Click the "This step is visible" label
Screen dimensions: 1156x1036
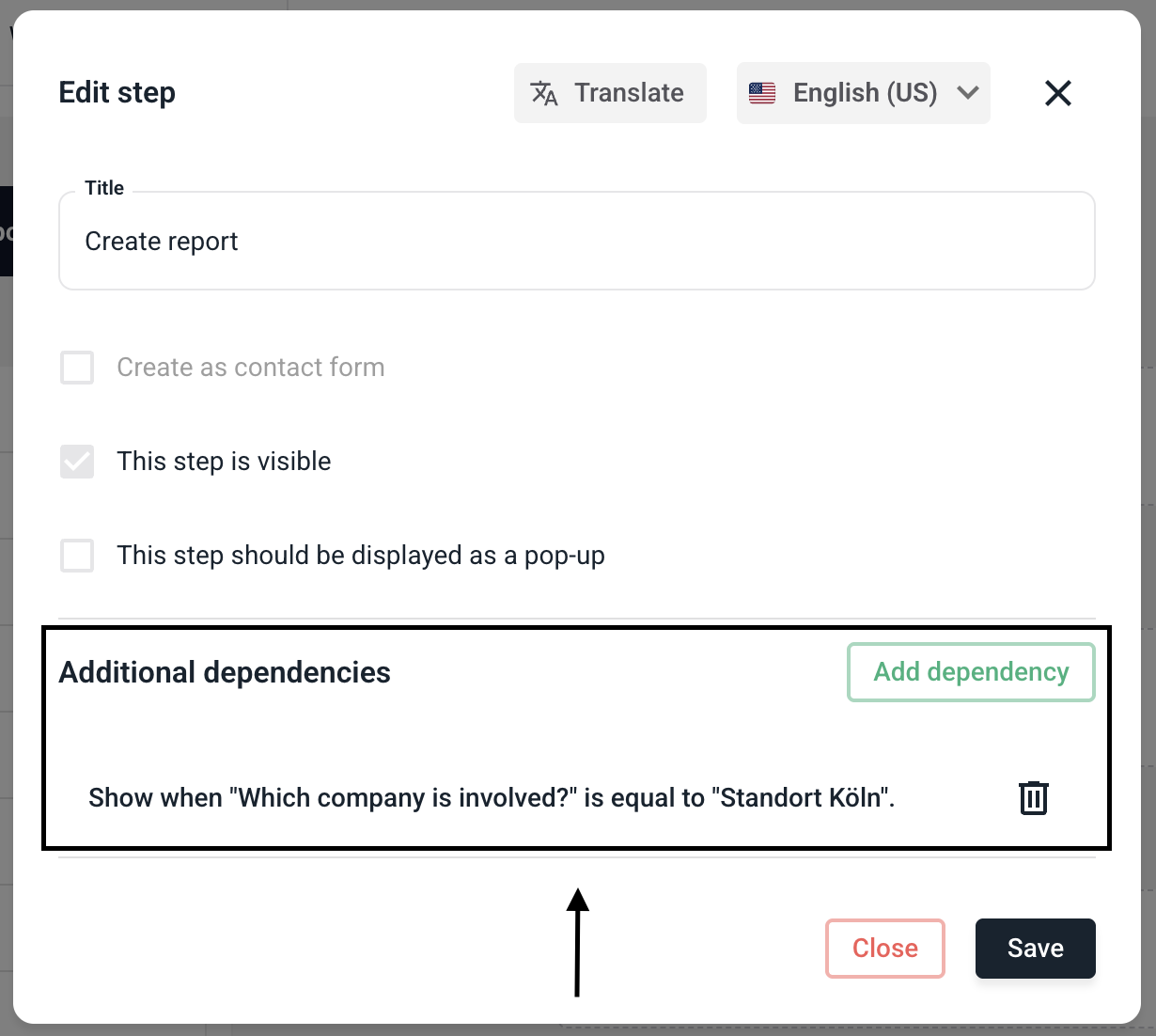pos(224,462)
